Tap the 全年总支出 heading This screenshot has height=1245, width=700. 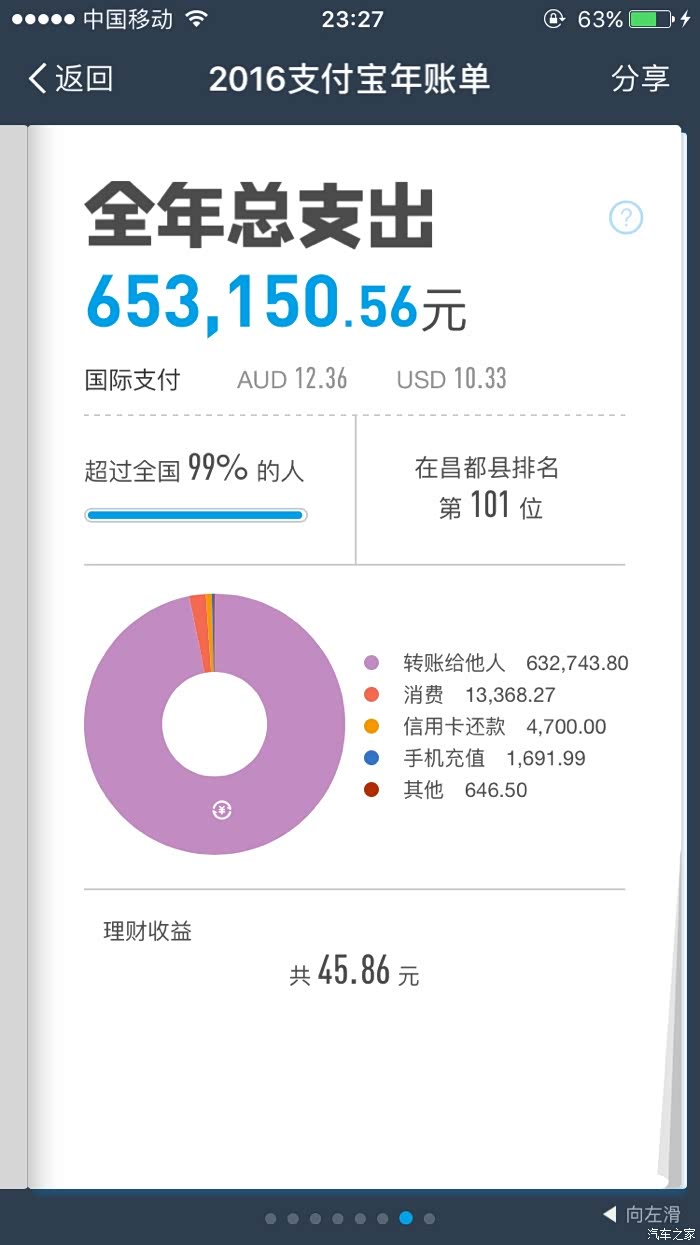[x=260, y=216]
